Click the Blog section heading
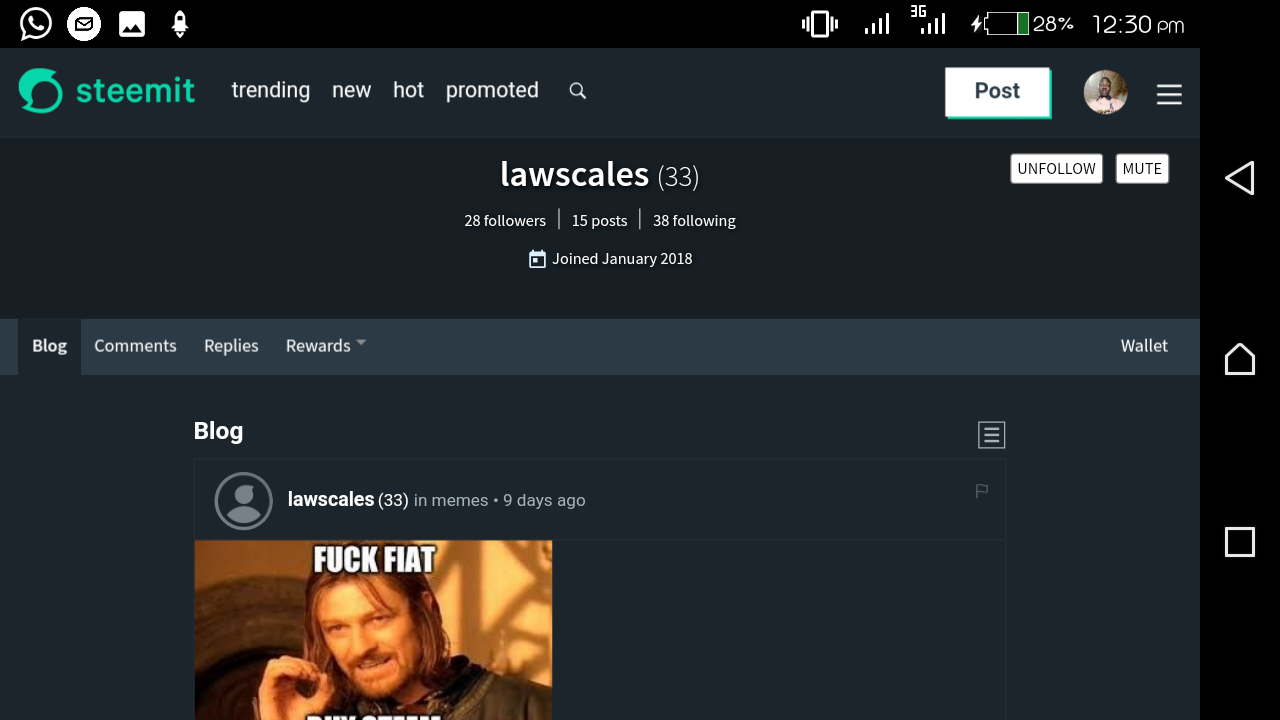Viewport: 1280px width, 720px height. click(218, 431)
